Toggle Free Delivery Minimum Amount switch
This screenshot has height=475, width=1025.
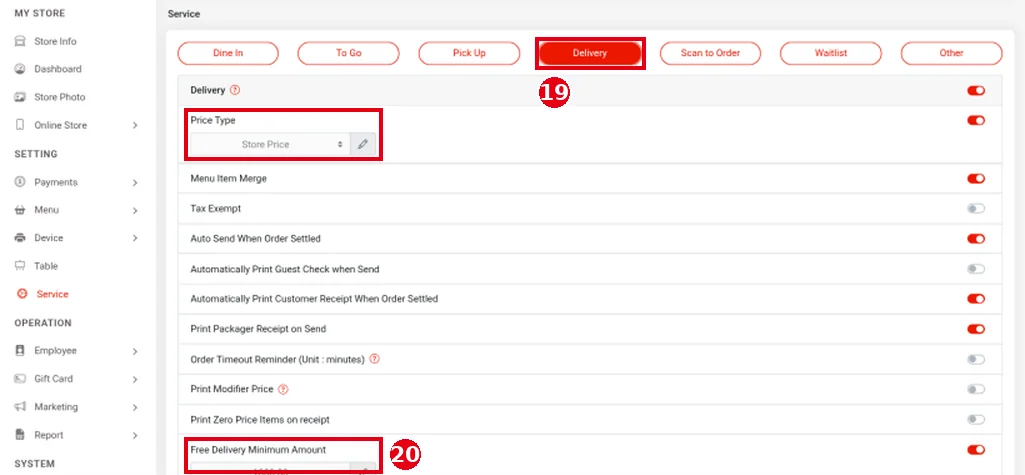[976, 450]
